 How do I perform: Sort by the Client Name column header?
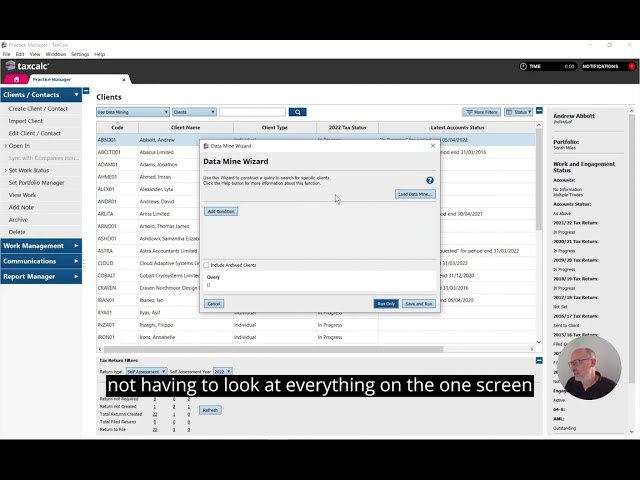point(186,127)
